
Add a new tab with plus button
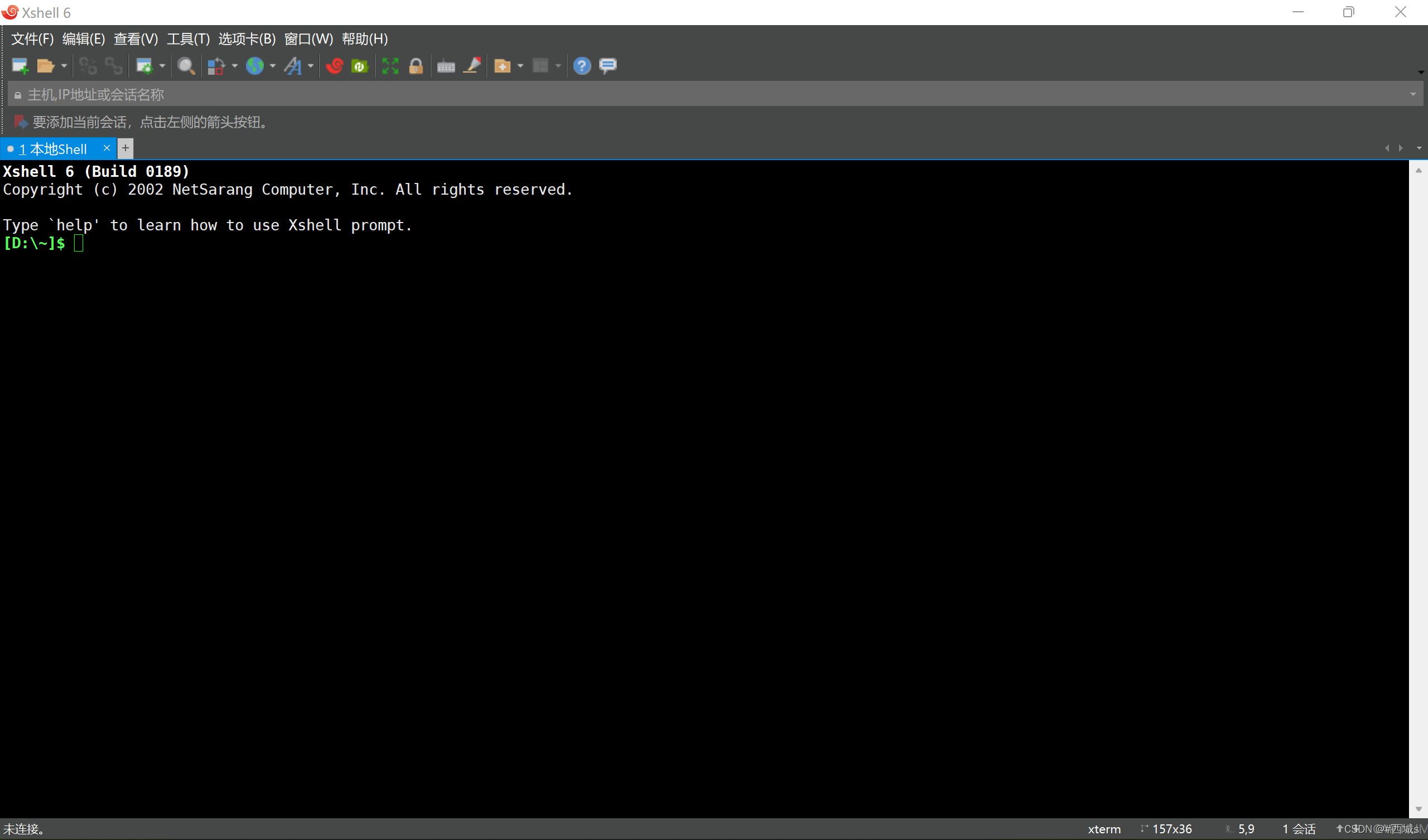(x=126, y=148)
